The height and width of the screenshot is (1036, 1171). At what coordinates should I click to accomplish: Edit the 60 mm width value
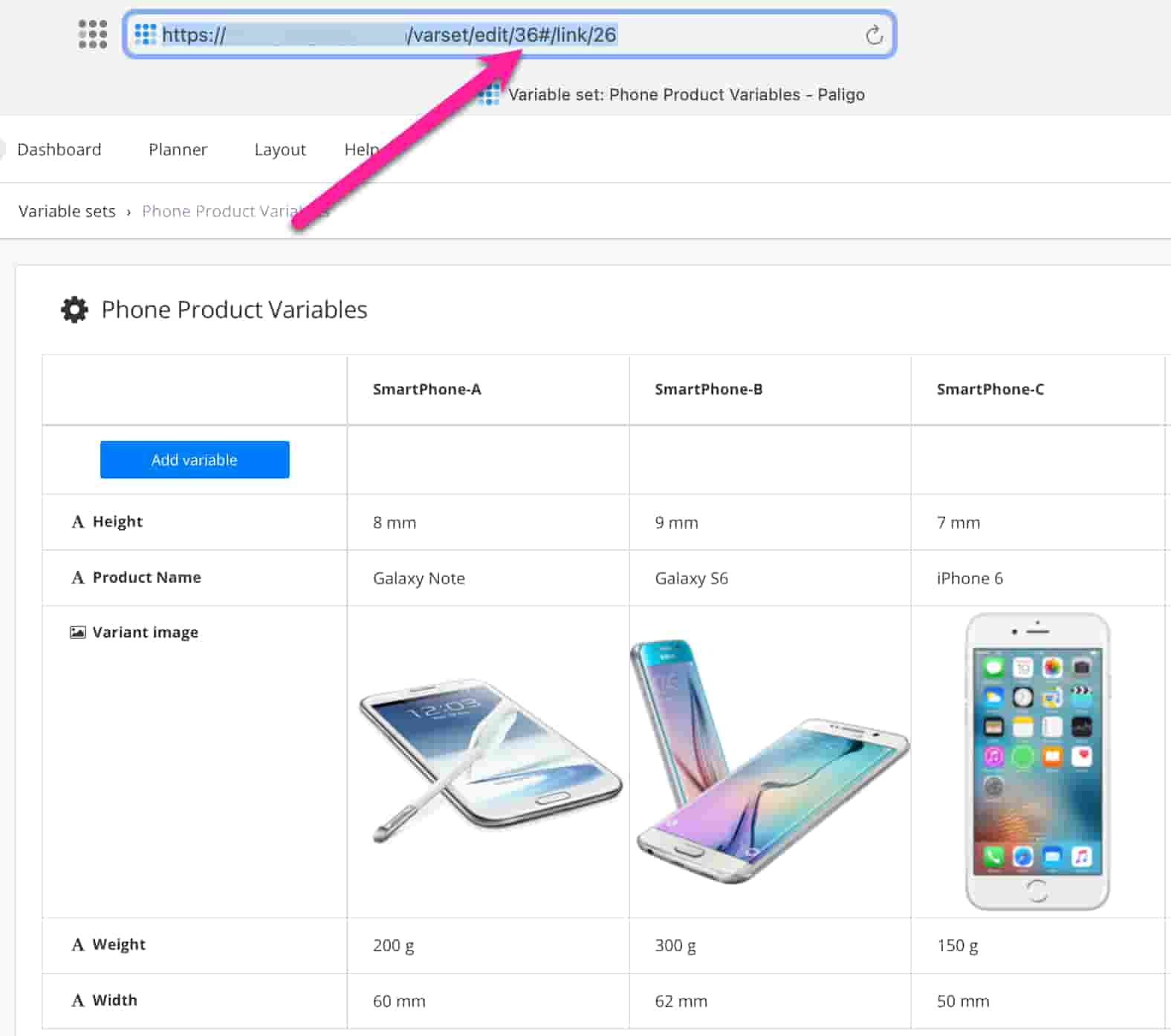[399, 1001]
